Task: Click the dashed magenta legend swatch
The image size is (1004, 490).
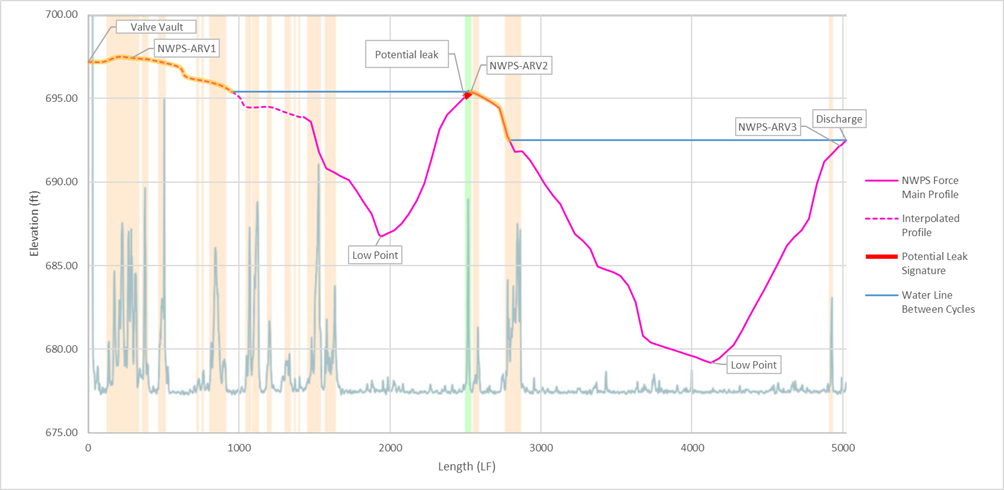Action: (880, 219)
